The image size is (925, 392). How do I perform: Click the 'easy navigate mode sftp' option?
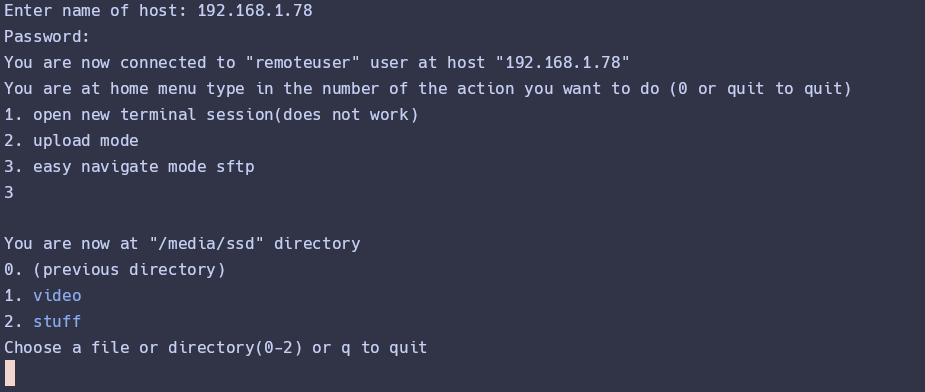pos(143,166)
